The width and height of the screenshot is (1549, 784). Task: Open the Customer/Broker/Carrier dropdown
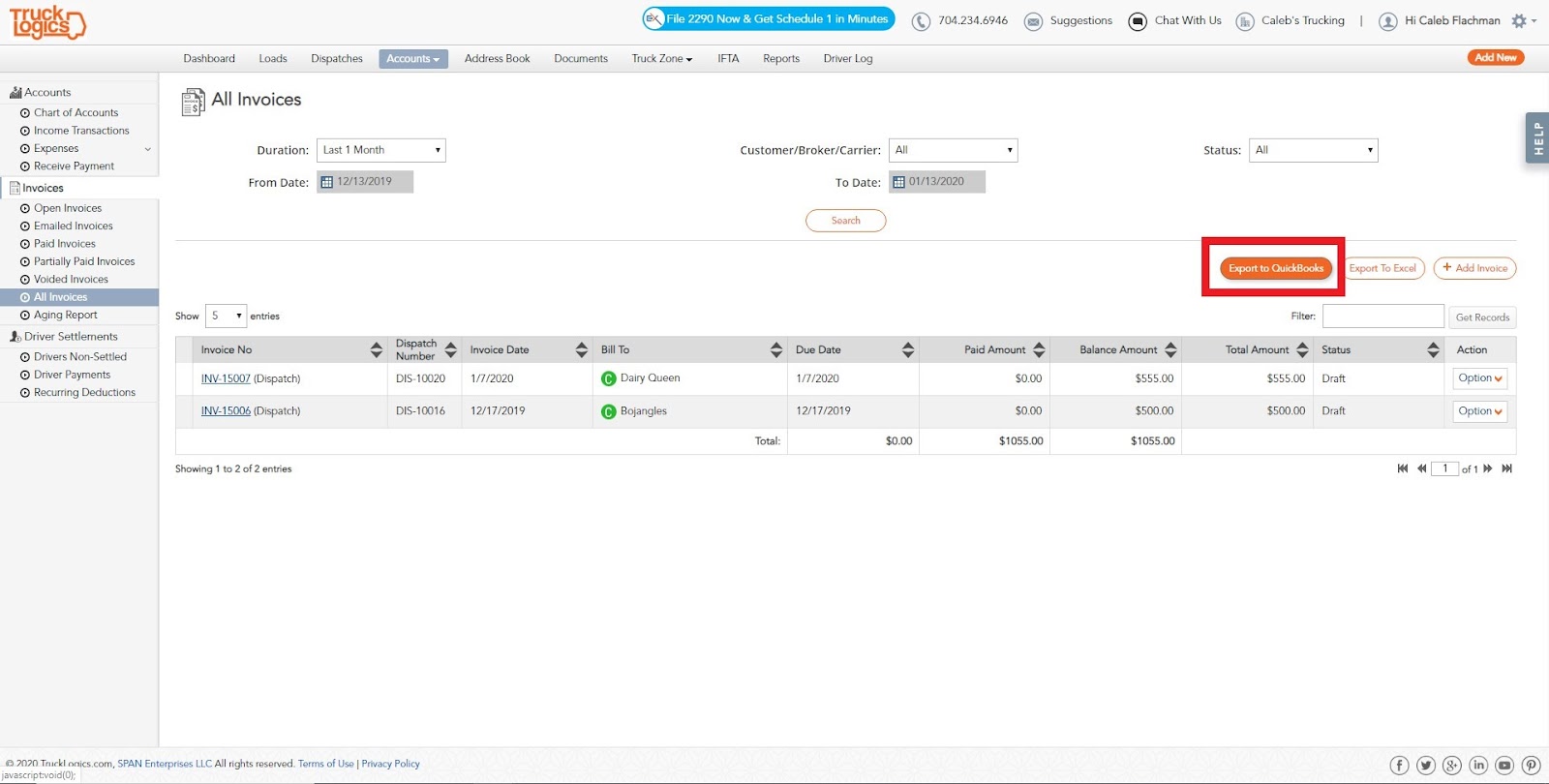954,150
